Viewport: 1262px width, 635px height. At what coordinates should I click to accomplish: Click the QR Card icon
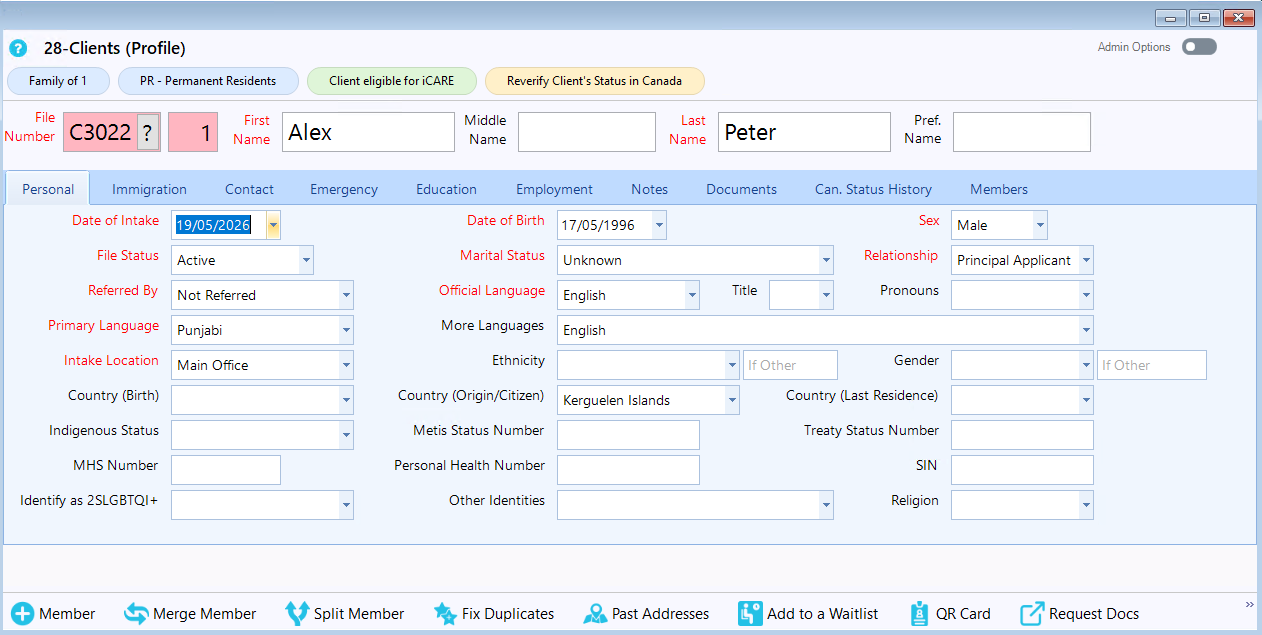click(x=920, y=614)
